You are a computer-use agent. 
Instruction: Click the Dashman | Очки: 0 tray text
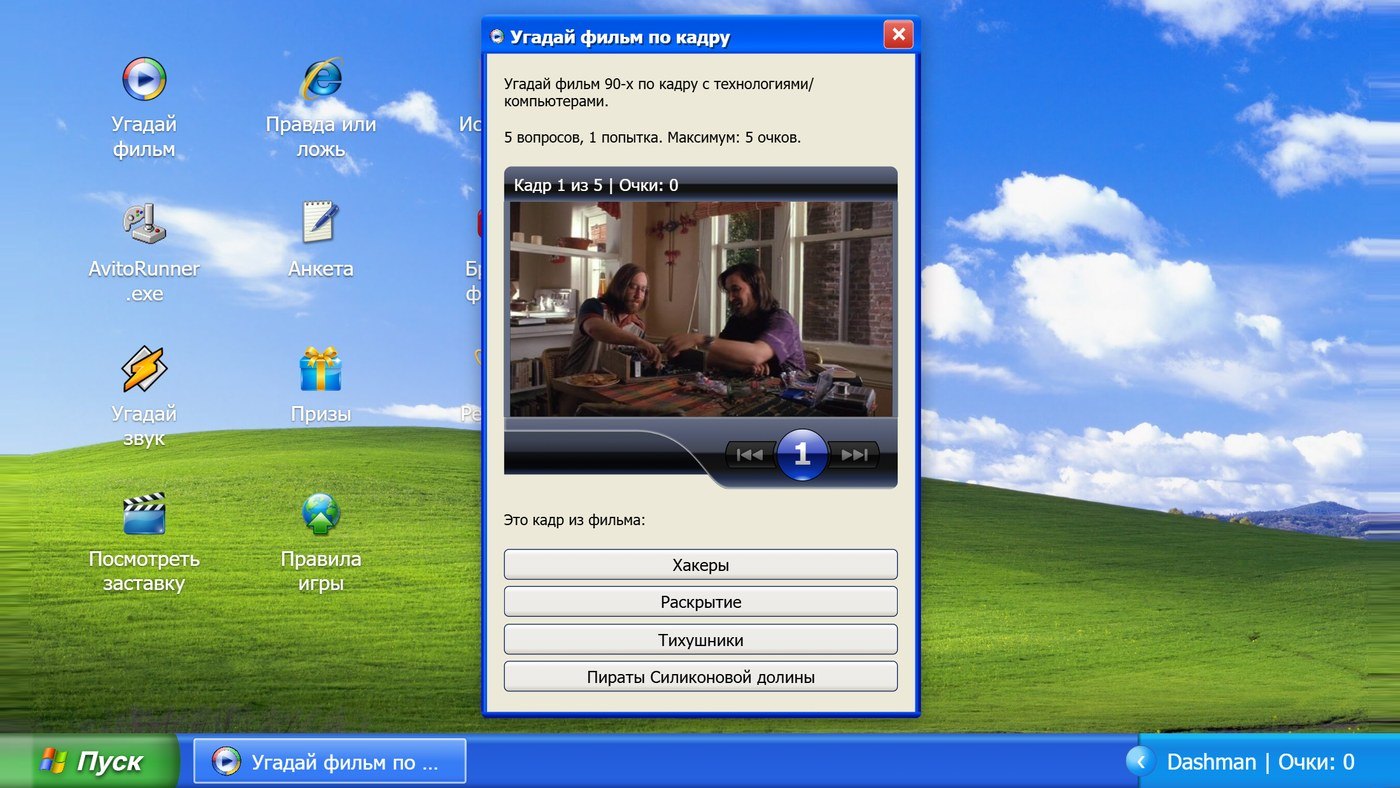point(1260,762)
